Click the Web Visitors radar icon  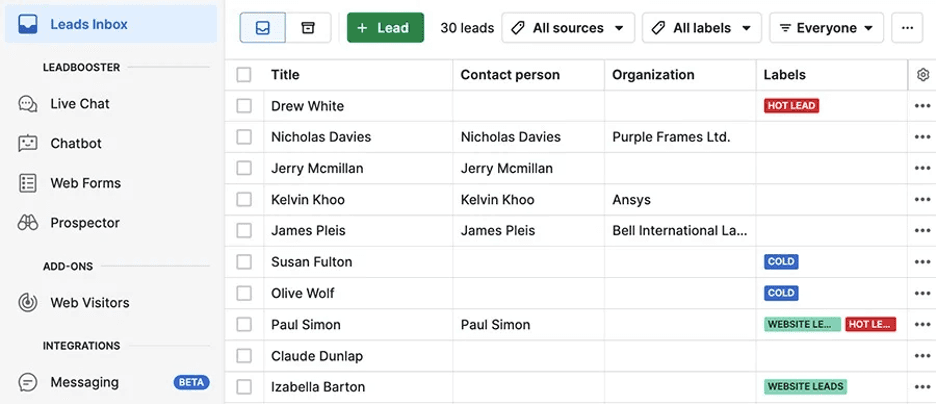pyautogui.click(x=28, y=303)
